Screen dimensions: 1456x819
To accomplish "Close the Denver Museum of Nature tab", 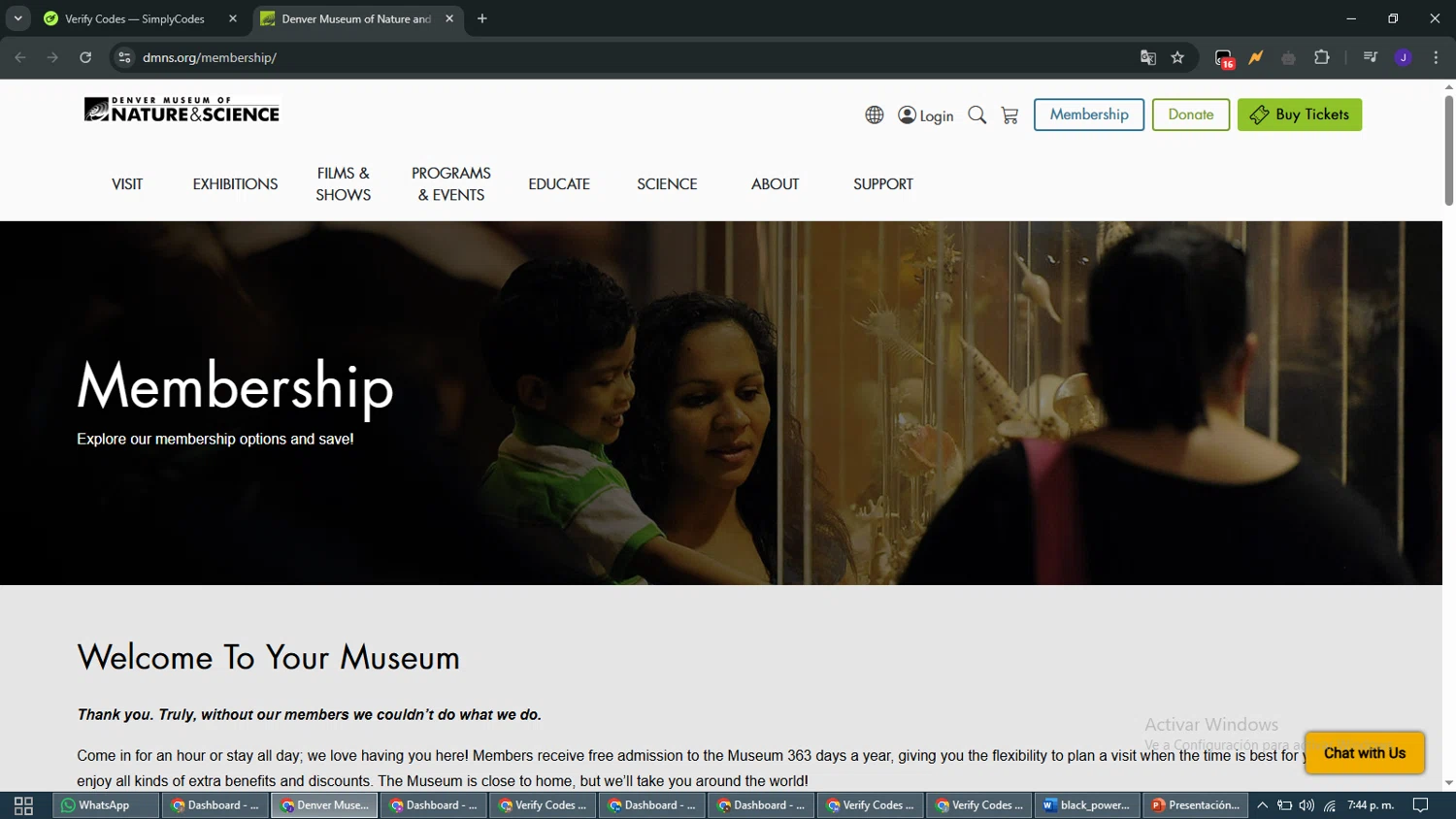I will click(449, 18).
